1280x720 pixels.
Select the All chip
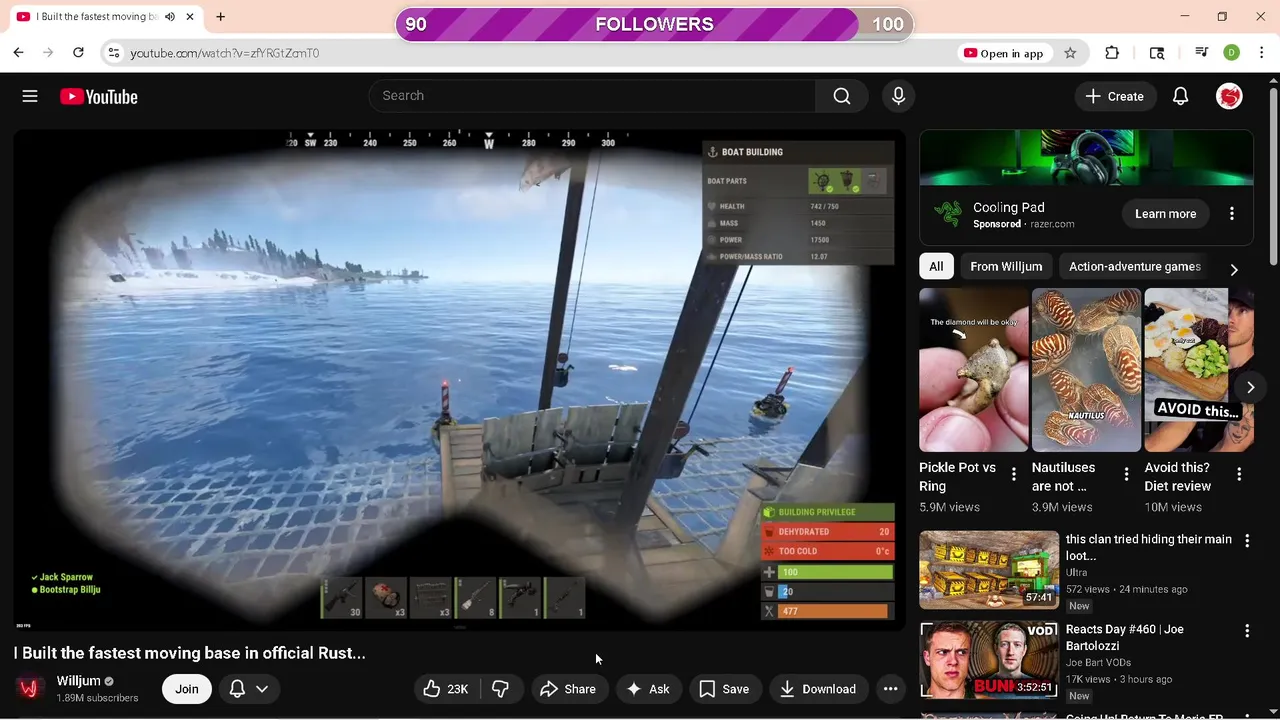[936, 267]
